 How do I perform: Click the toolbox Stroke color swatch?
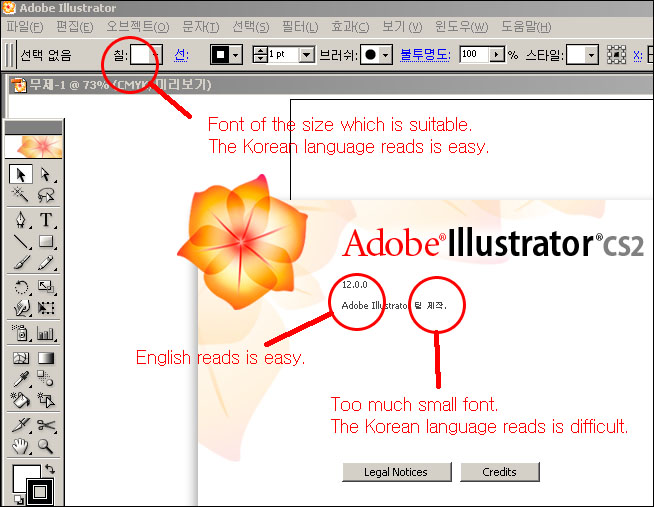tap(40, 492)
